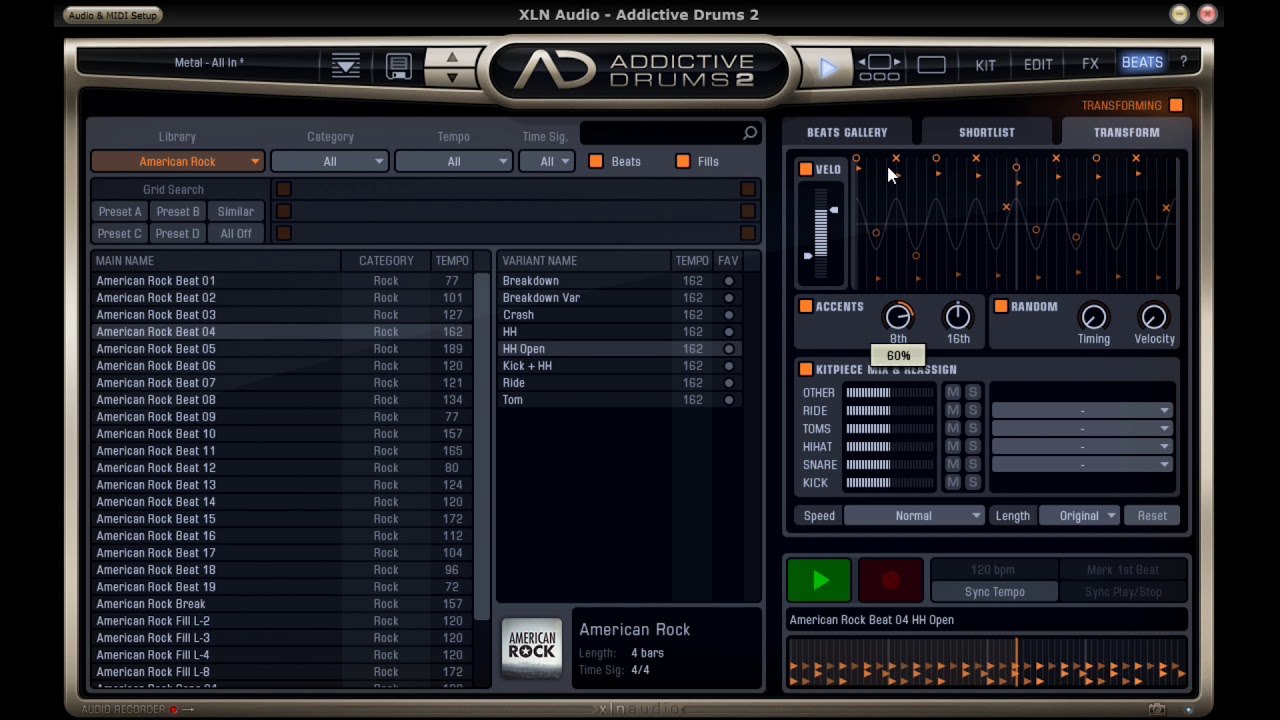Screen dimensions: 1280x720
Task: Open the BEATS GALLERY tab
Action: (847, 132)
